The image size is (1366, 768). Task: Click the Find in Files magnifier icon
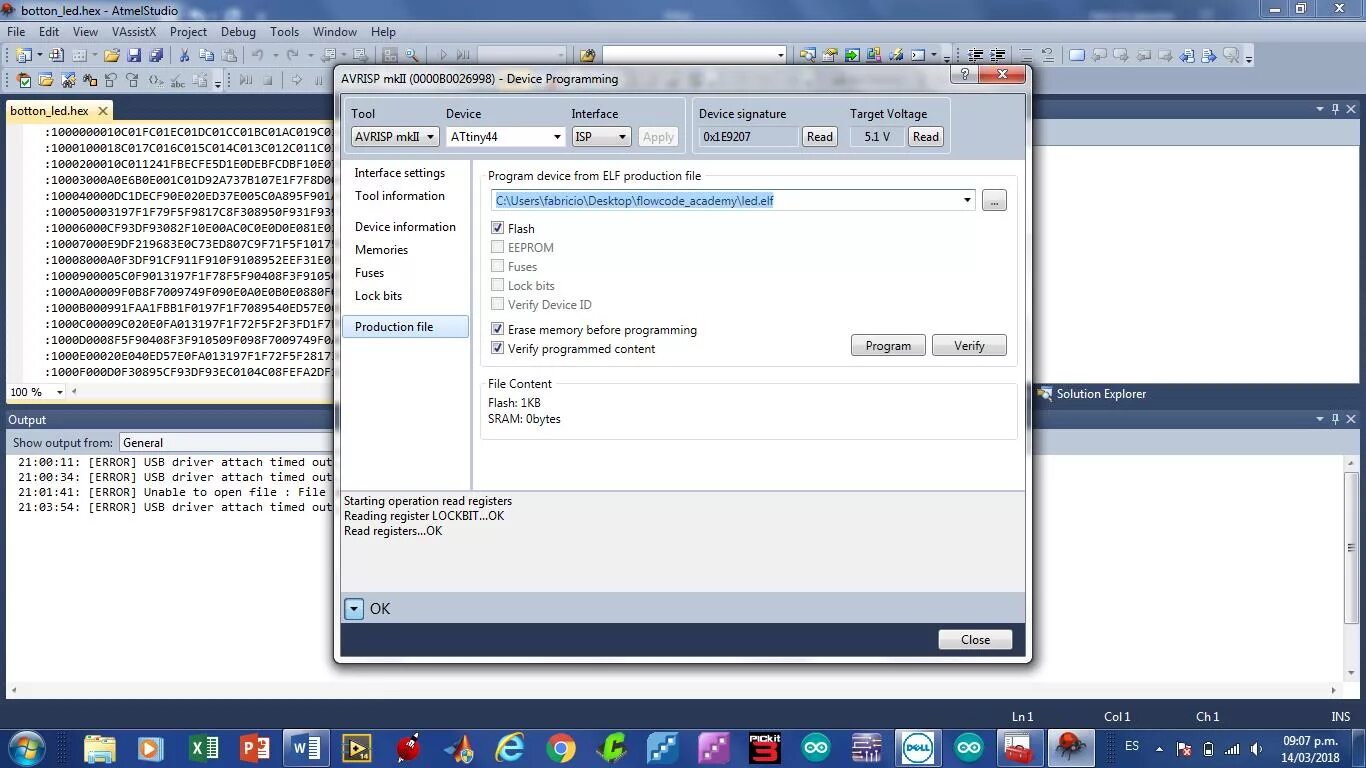pyautogui.click(x=411, y=55)
